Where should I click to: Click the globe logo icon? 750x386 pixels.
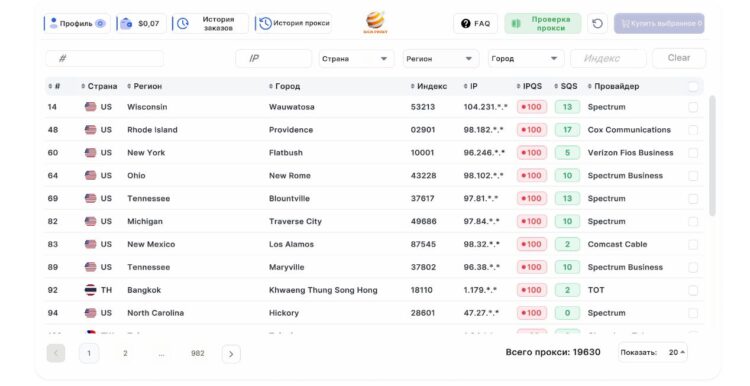(375, 22)
